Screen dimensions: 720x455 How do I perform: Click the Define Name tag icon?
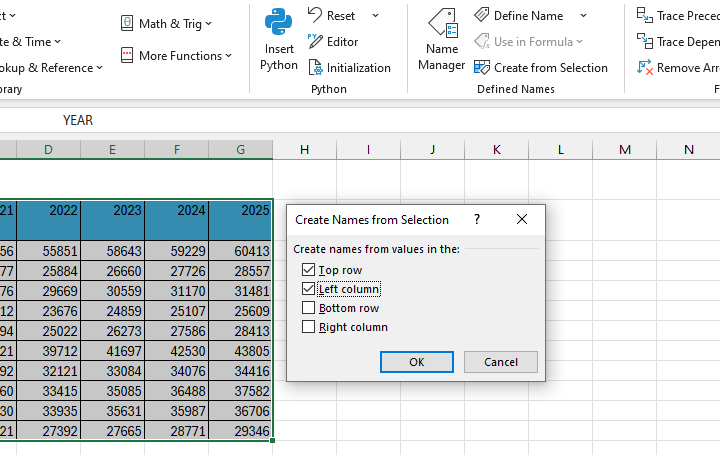coord(481,15)
